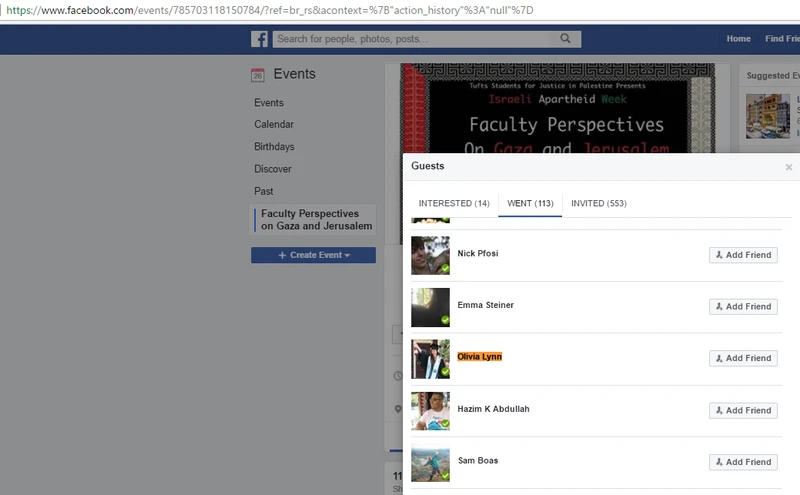800x495 pixels.
Task: Add Emma Steiner as a friend
Action: (x=743, y=307)
